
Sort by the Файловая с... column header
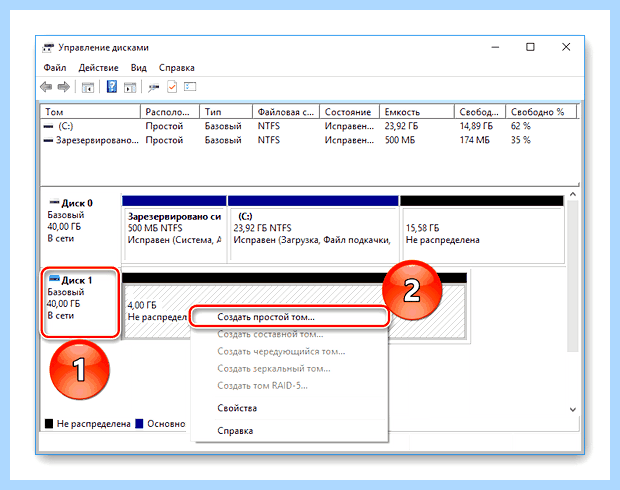coord(286,112)
